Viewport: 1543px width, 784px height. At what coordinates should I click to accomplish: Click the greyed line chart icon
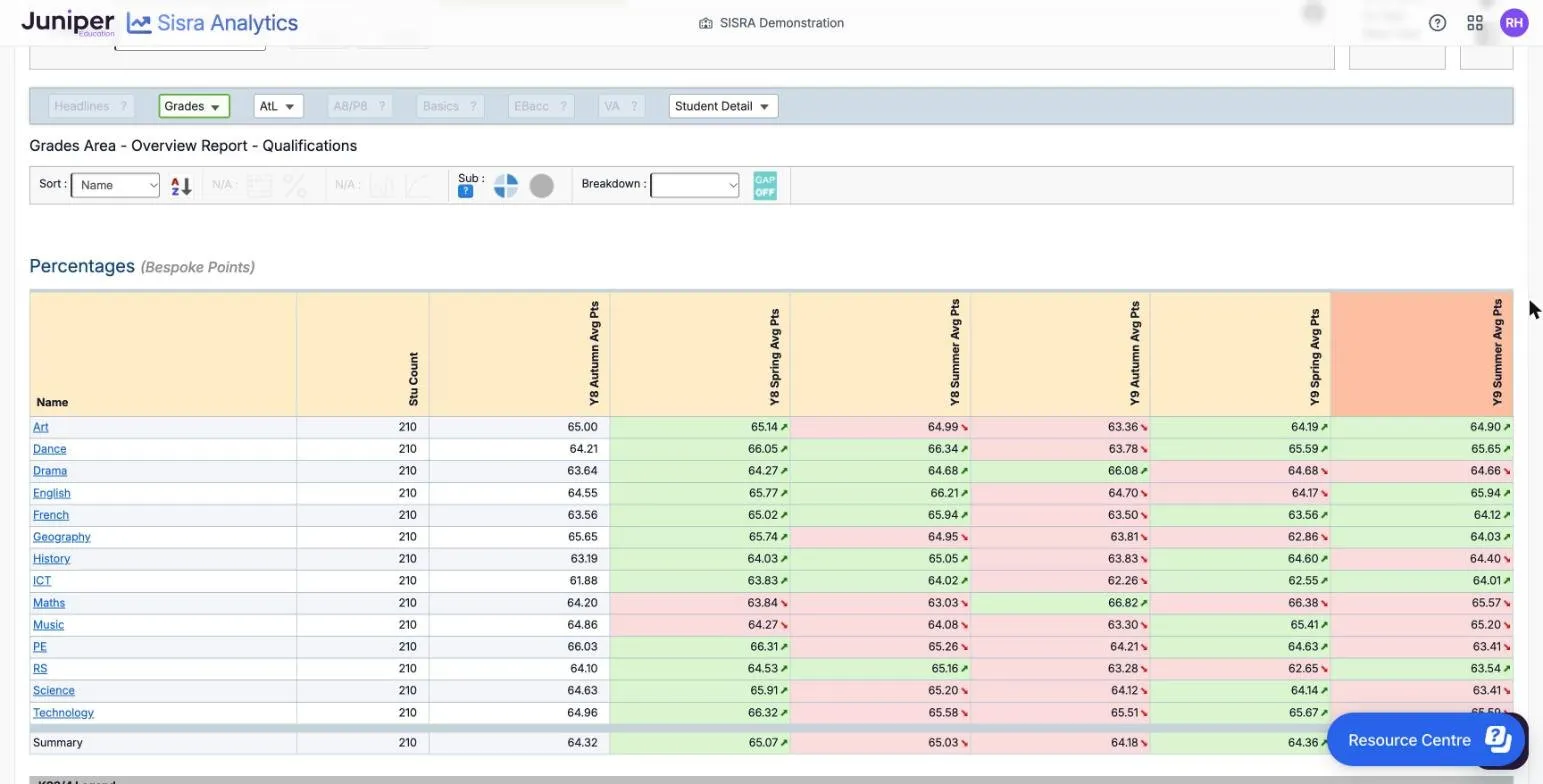pos(417,186)
